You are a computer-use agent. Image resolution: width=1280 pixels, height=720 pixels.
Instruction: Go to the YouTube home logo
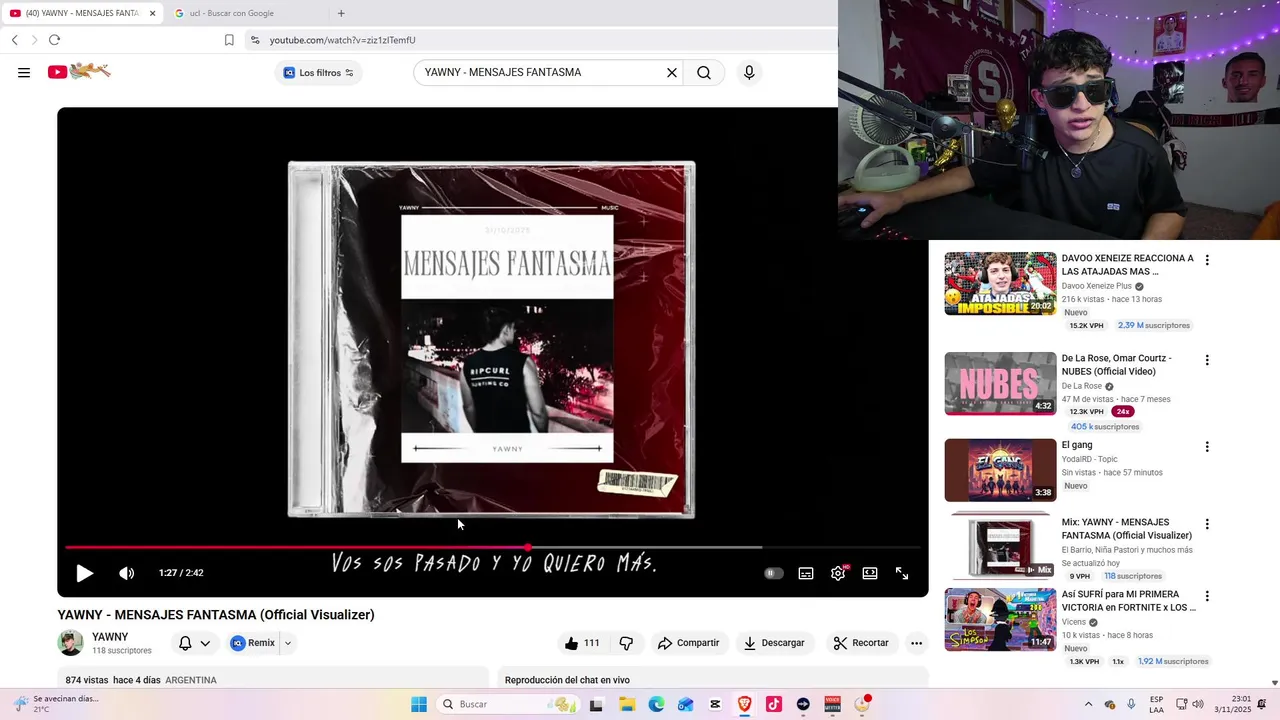(79, 71)
